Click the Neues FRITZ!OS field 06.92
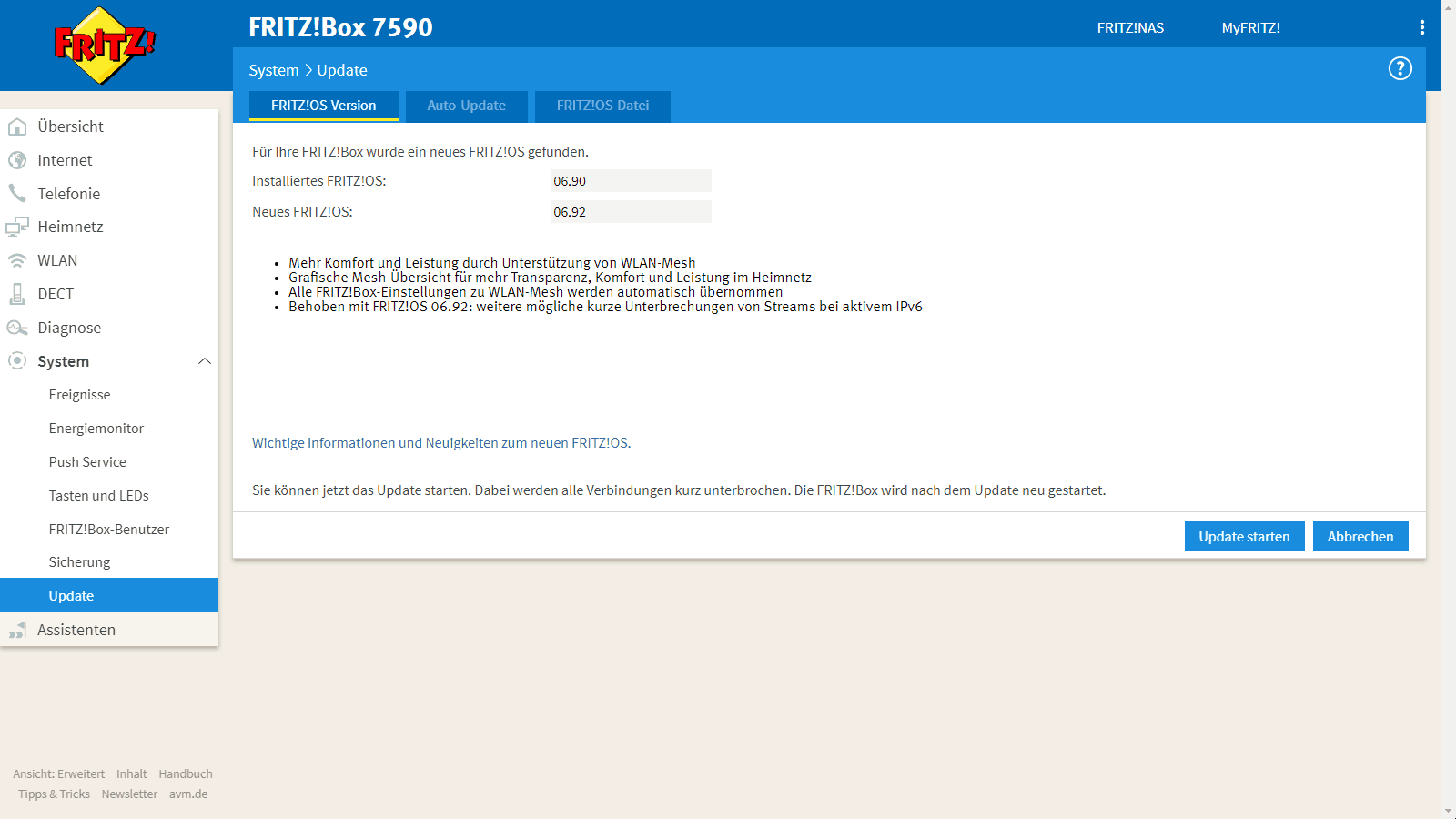The width and height of the screenshot is (1456, 819). [x=632, y=212]
